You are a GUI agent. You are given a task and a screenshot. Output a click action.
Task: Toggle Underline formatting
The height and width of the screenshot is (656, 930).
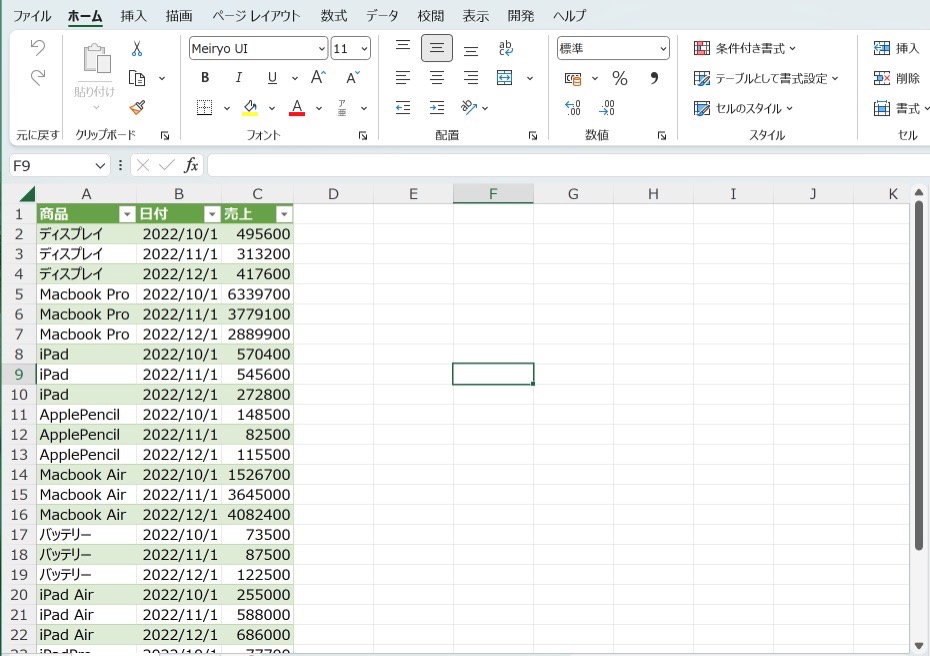(x=272, y=78)
